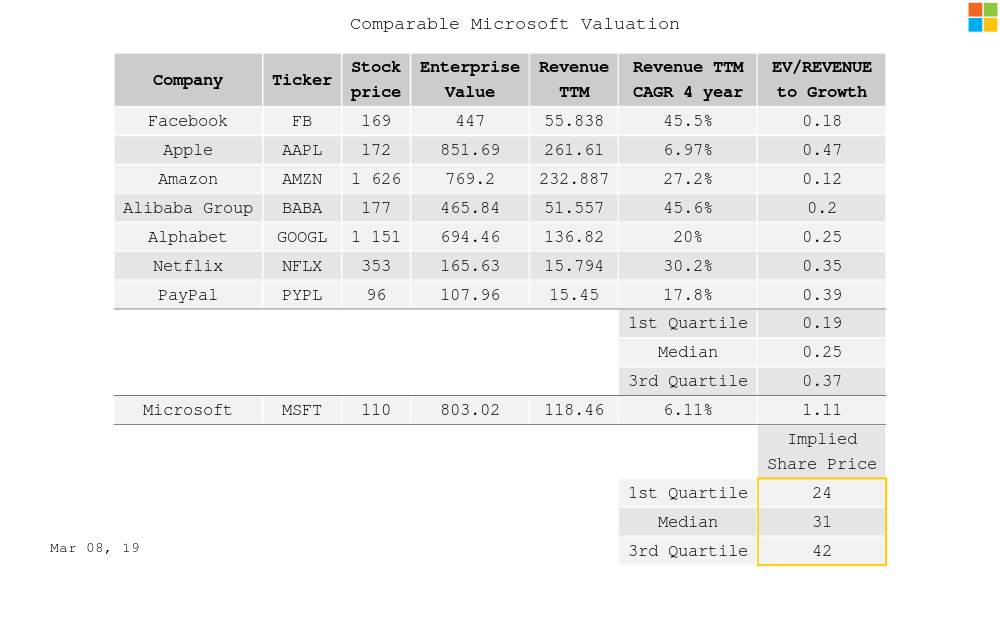
Task: Click the Enterprise Value header cell
Action: pyautogui.click(x=469, y=80)
